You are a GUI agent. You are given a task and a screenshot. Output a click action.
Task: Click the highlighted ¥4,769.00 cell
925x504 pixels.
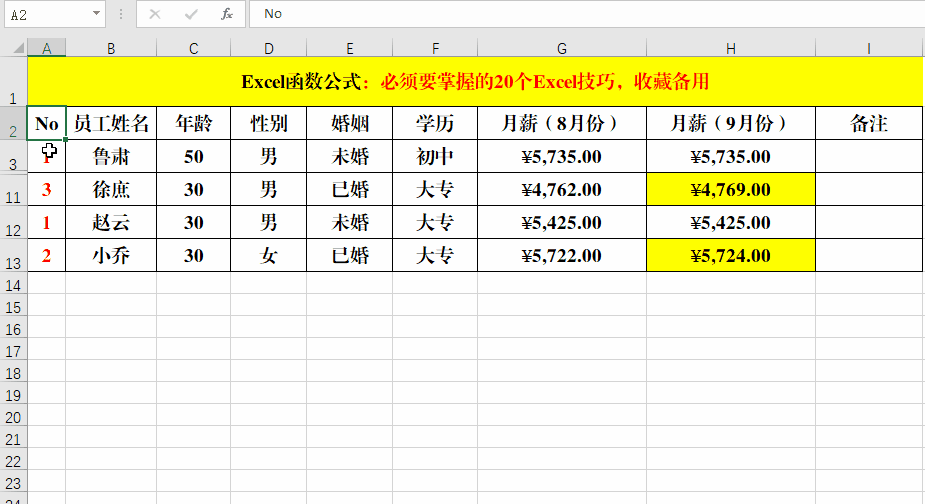[x=731, y=189]
